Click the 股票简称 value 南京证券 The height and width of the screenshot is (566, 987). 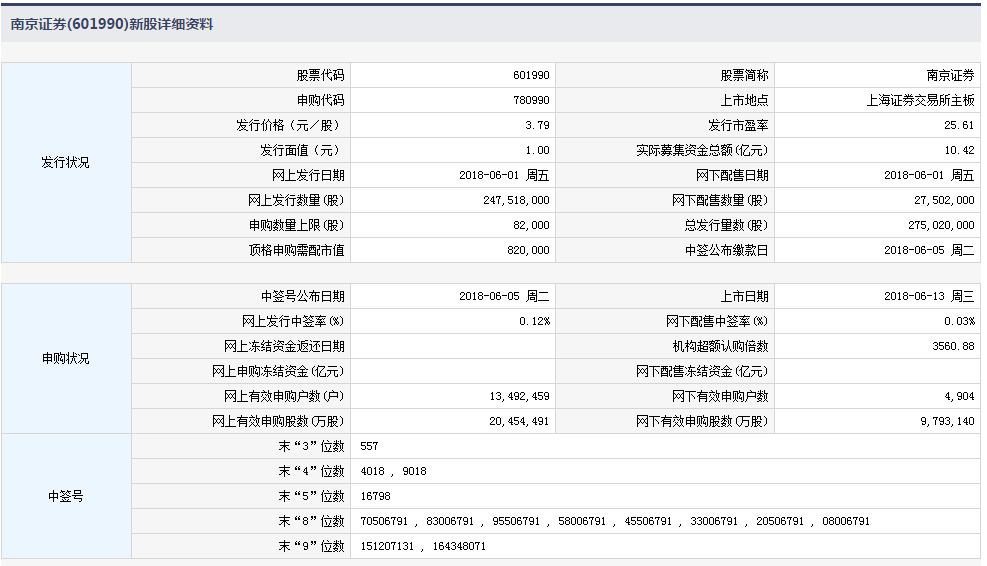tap(950, 75)
